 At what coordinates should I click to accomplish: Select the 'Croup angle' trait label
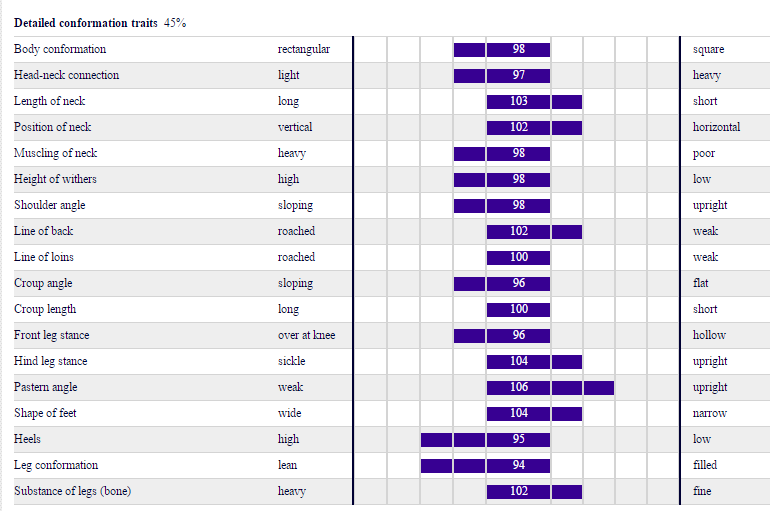tap(43, 283)
